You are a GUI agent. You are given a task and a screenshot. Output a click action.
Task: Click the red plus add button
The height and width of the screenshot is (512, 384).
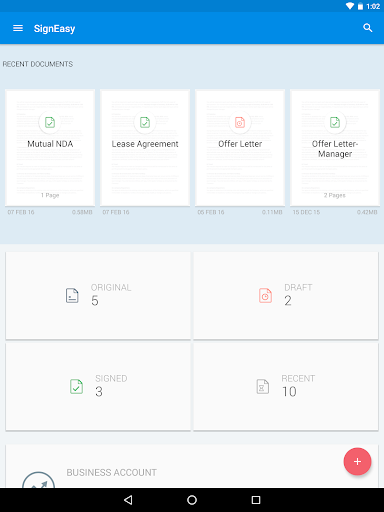pyautogui.click(x=357, y=461)
